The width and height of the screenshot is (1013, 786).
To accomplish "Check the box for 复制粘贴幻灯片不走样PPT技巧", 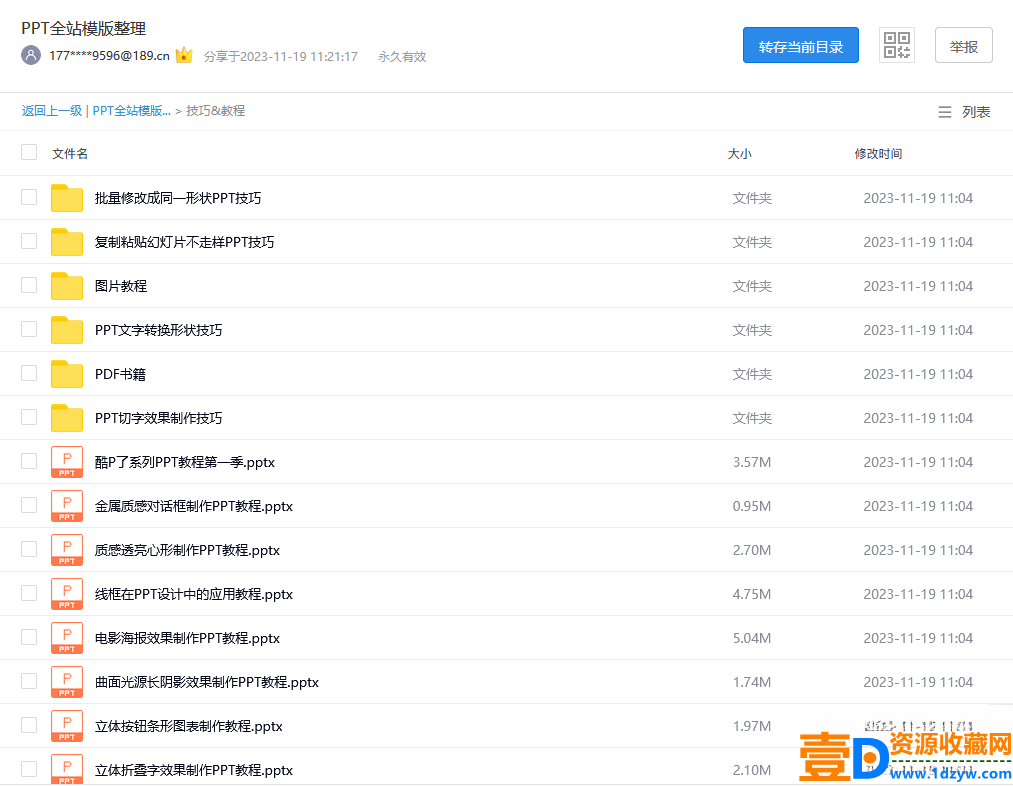I will [x=29, y=241].
